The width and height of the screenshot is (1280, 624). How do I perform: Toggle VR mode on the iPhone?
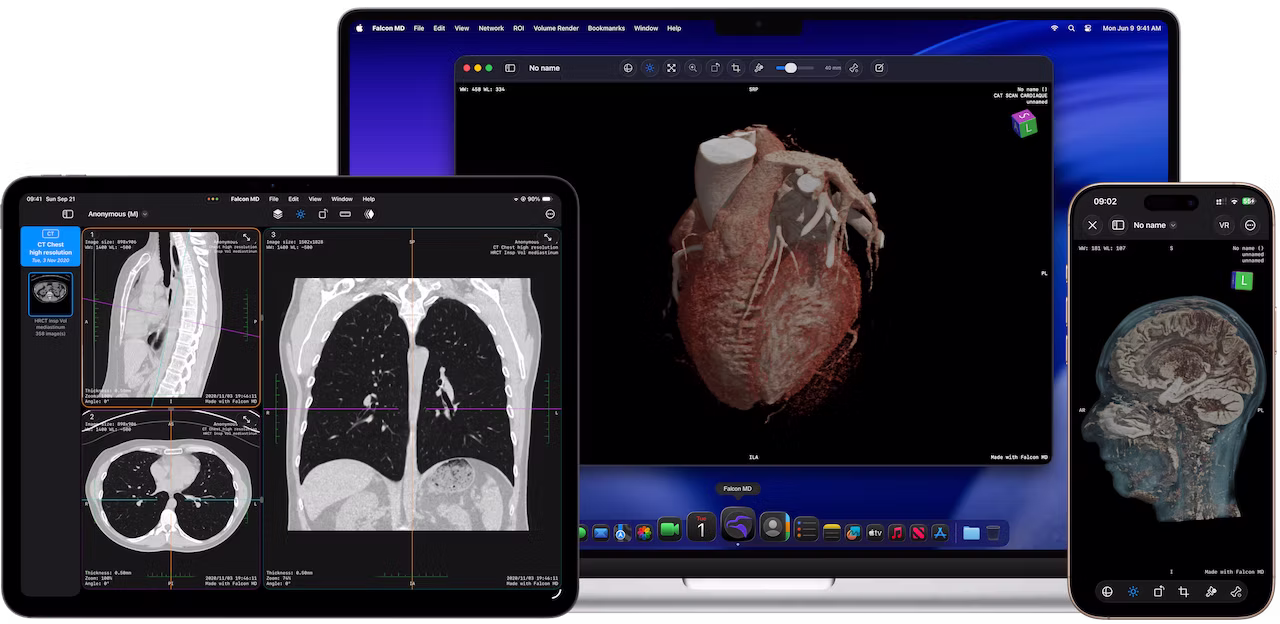pos(1224,225)
